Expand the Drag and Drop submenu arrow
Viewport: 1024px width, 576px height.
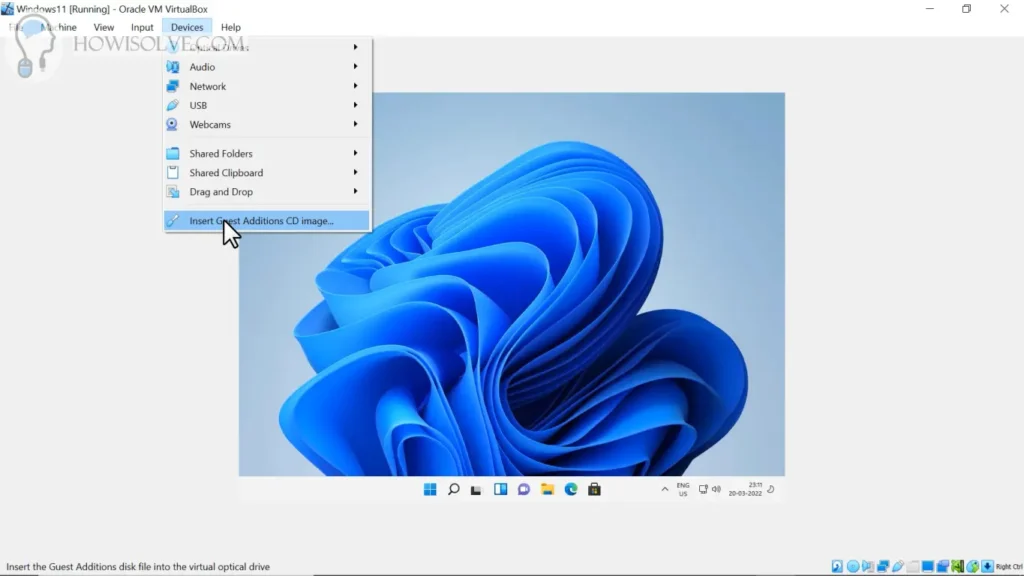[x=355, y=191]
